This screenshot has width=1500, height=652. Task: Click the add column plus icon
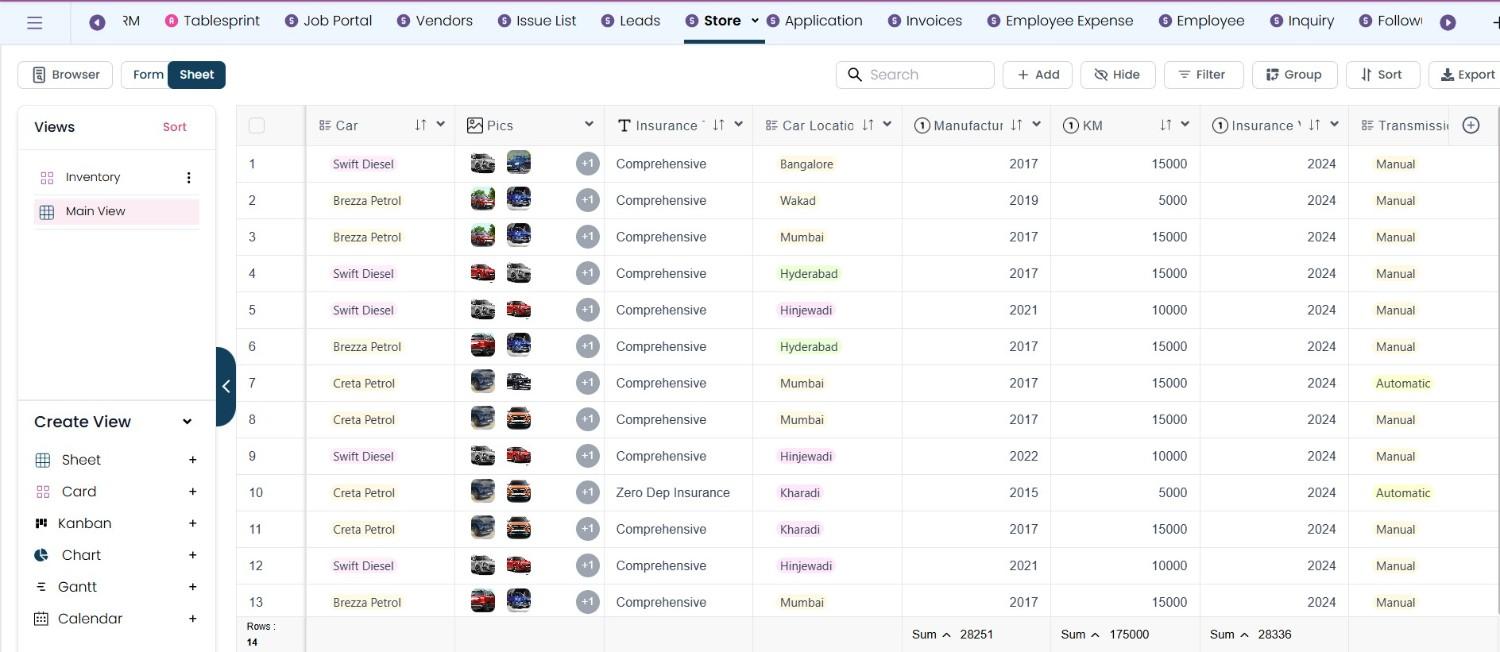point(1470,125)
